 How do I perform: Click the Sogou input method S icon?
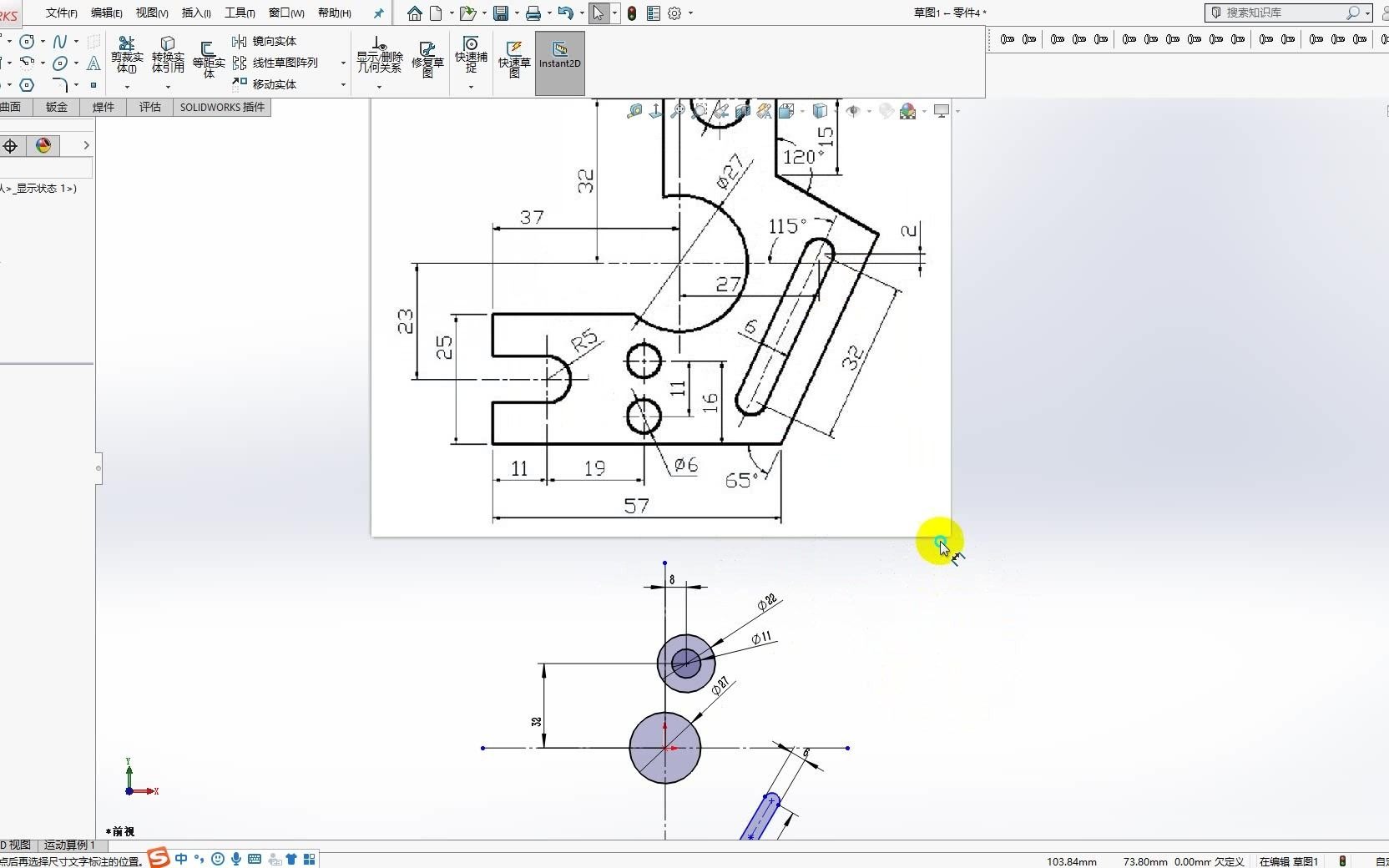(159, 858)
